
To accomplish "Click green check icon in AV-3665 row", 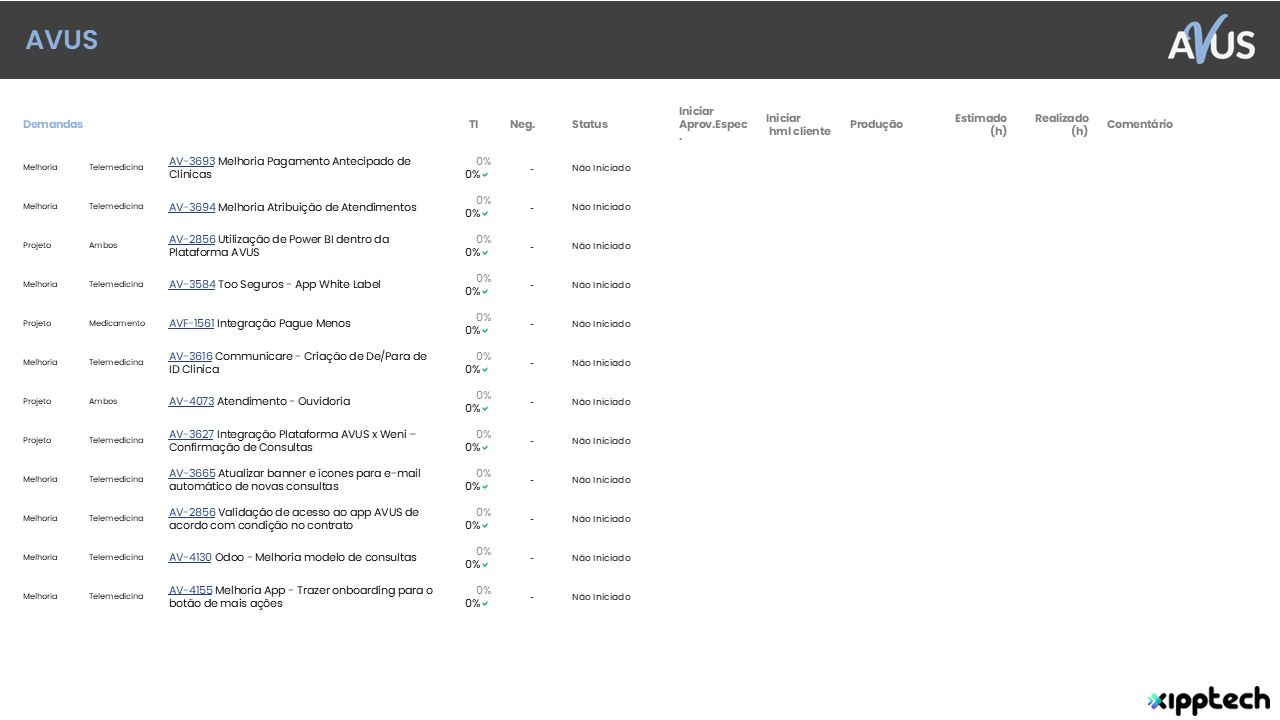I will click(x=485, y=487).
